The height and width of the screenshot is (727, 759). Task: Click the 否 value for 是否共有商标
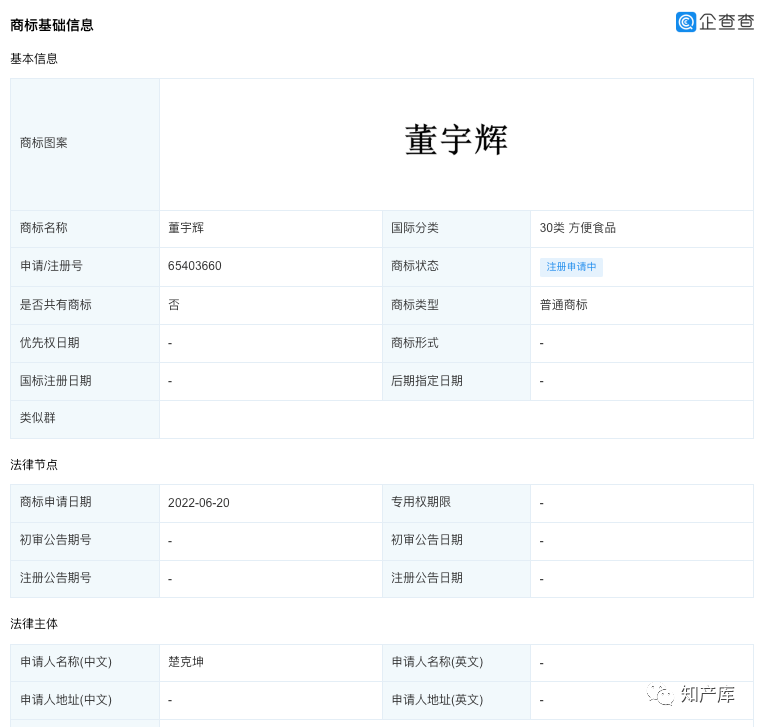pos(174,305)
